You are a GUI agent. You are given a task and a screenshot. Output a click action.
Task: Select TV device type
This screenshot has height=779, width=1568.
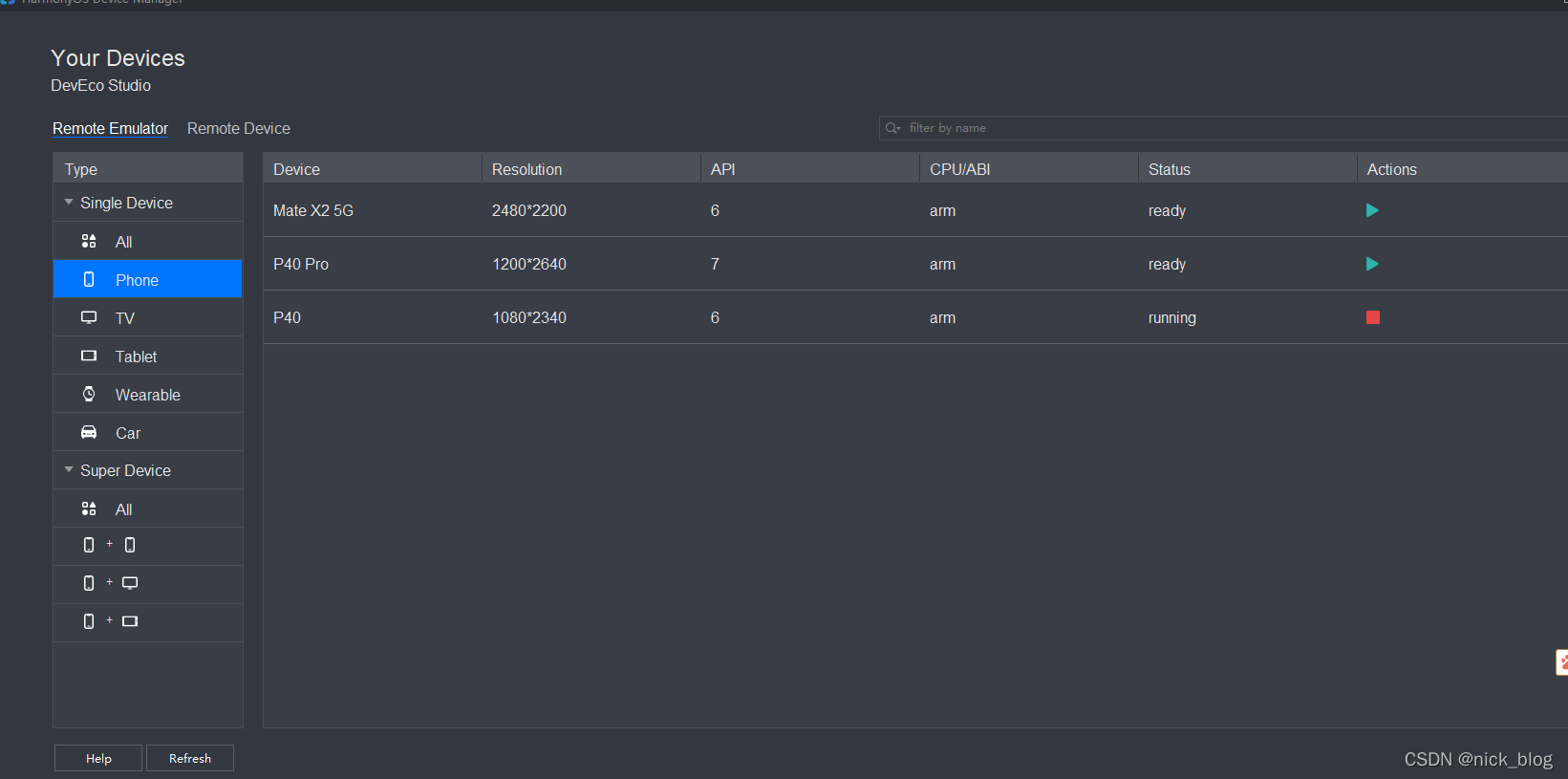(148, 317)
